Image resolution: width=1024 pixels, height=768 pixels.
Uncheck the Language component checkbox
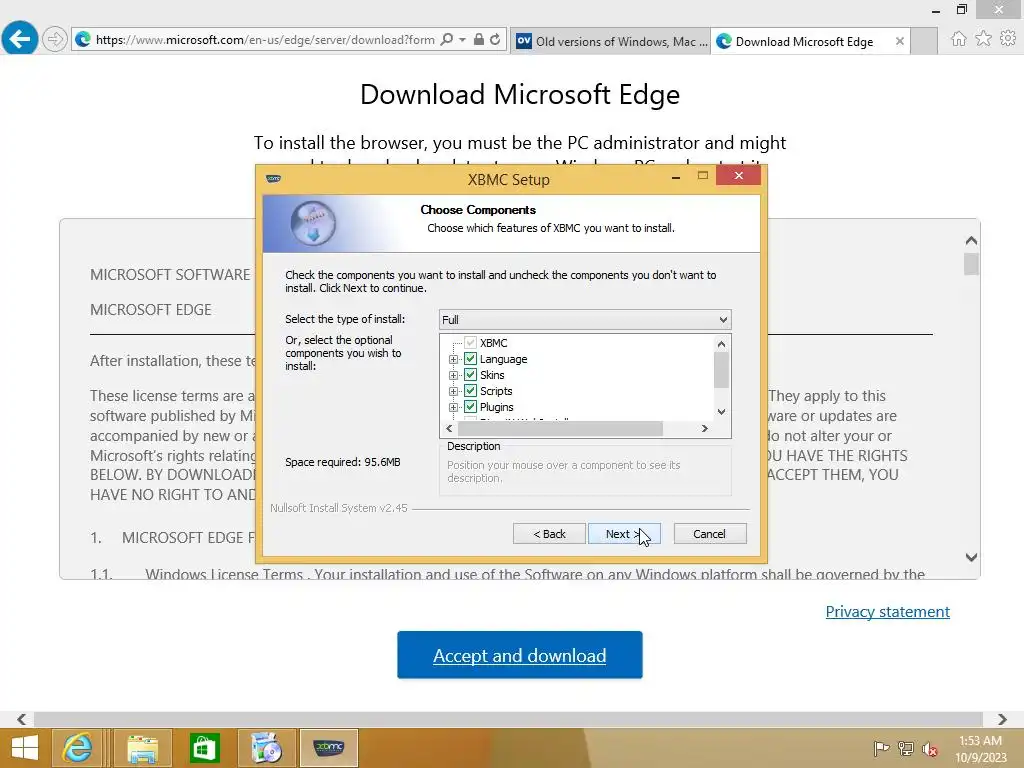coord(470,359)
